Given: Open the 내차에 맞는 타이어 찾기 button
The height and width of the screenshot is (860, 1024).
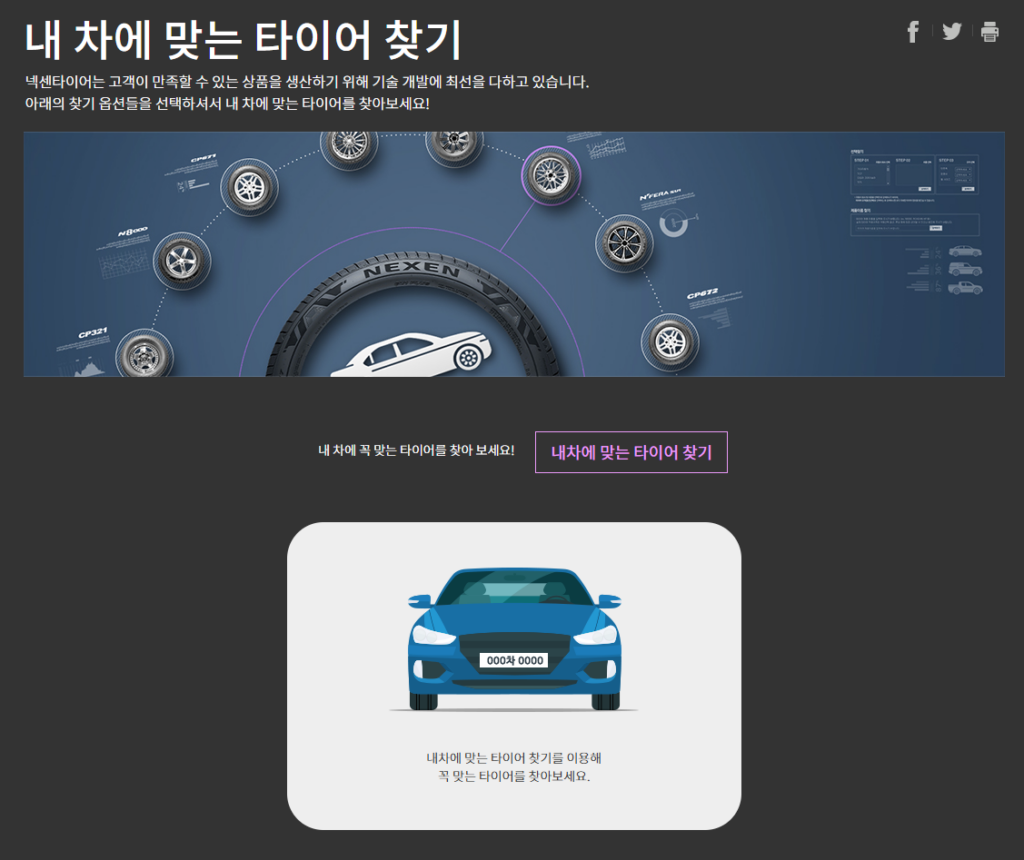Looking at the screenshot, I should pos(631,452).
